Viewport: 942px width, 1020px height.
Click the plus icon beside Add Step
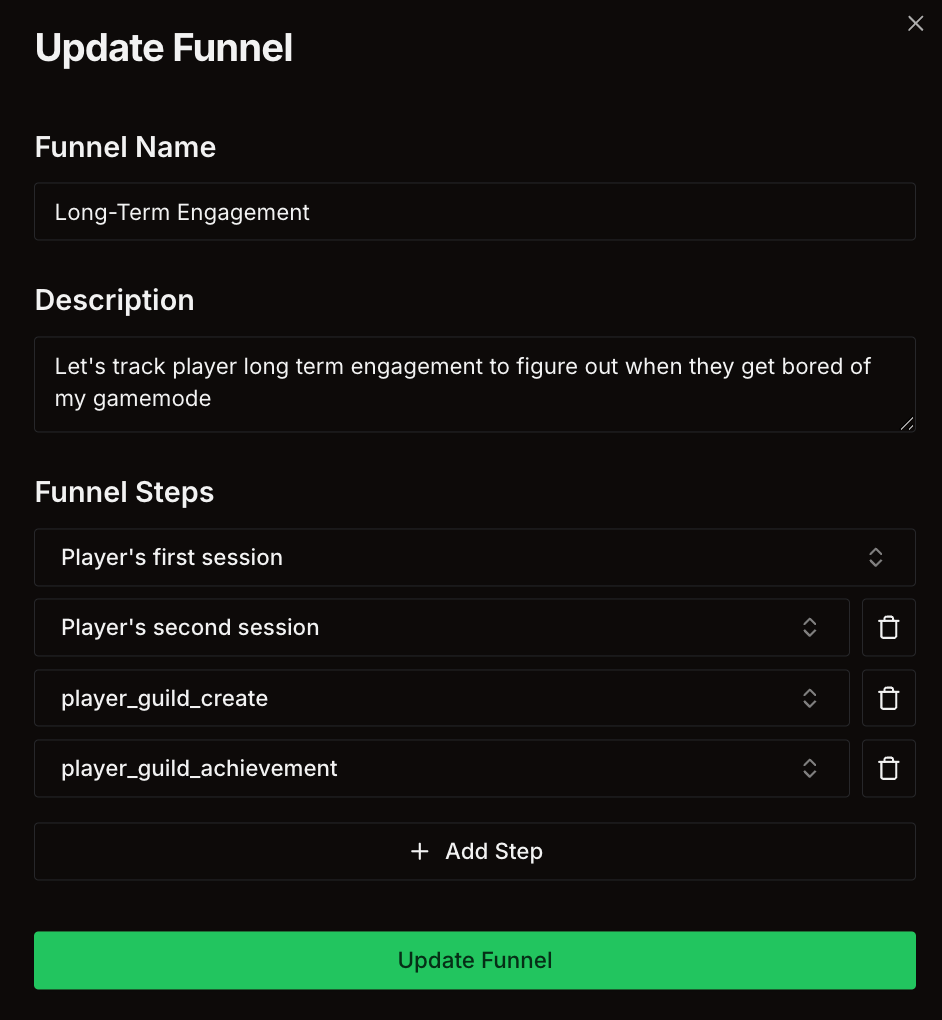pyautogui.click(x=420, y=851)
